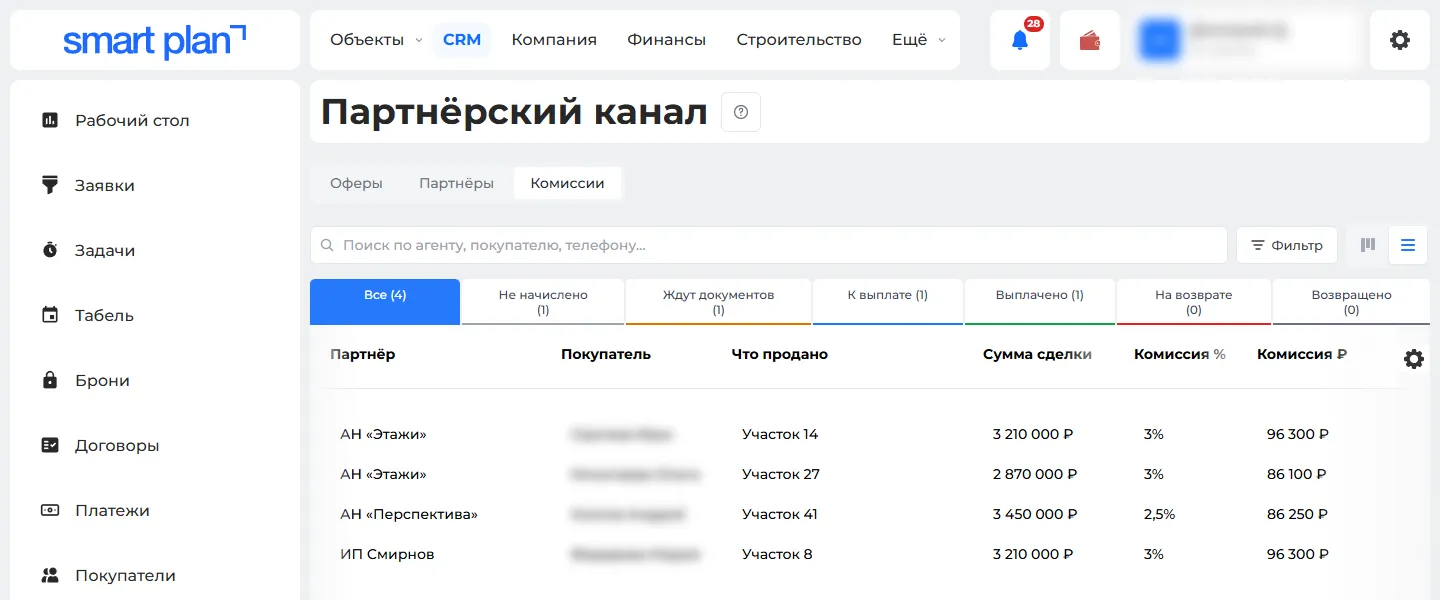Switch to list view
Viewport: 1440px width, 600px height.
(x=1408, y=245)
